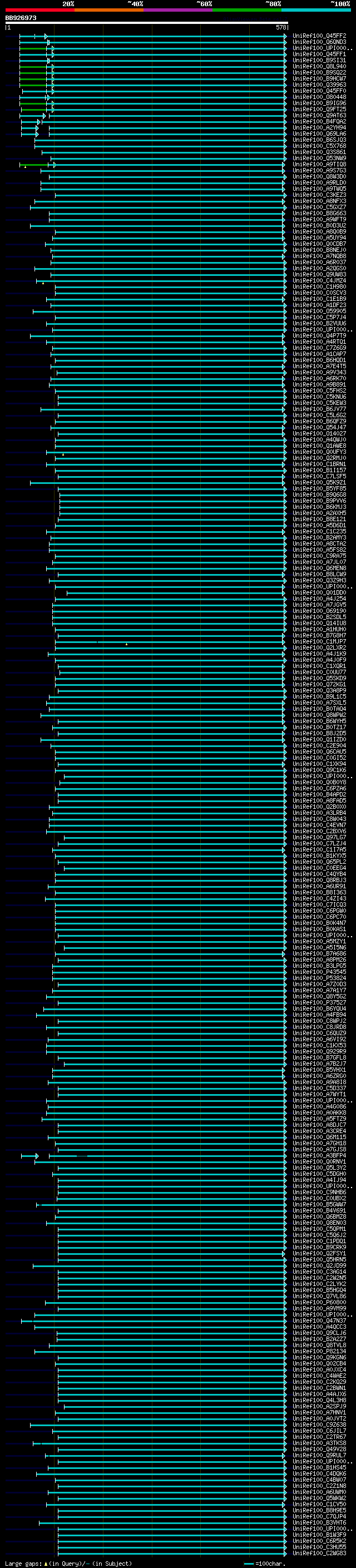Open hit UniRef100_B9SI31
This screenshot has width=356, height=1568.
(x=319, y=60)
